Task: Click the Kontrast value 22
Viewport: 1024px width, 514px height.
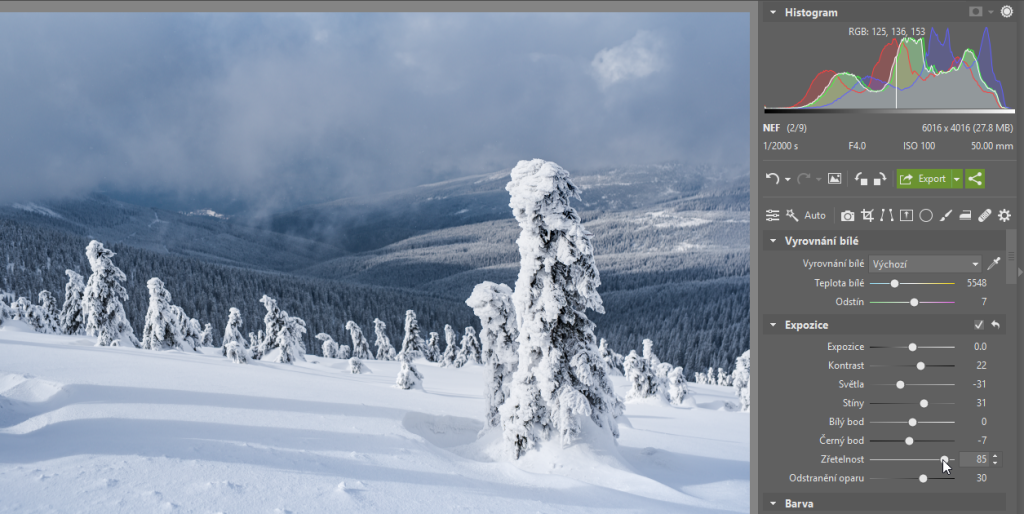Action: pos(982,366)
